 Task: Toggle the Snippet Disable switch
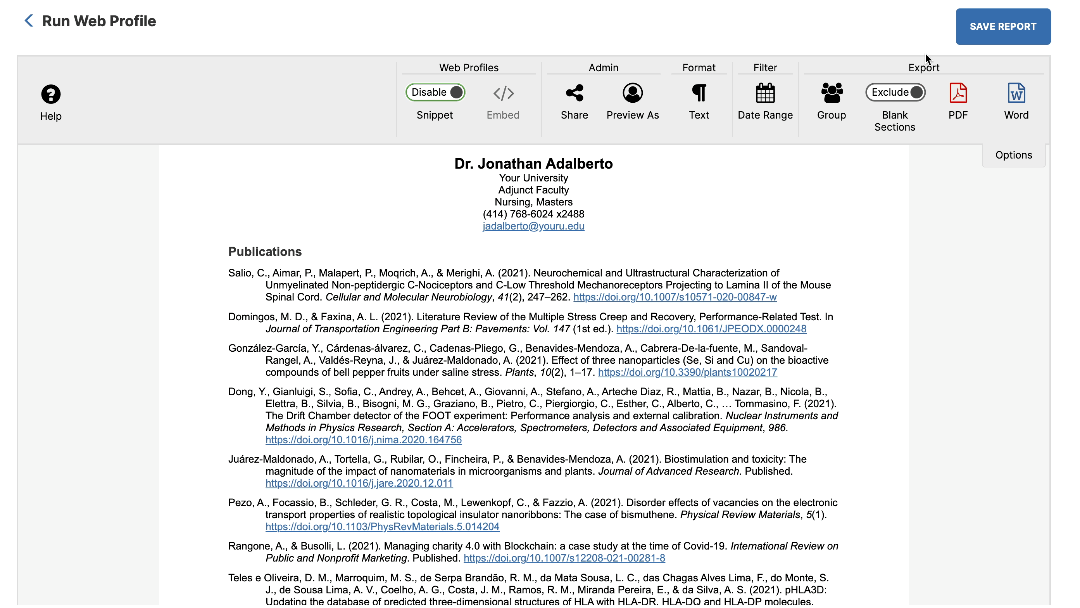pos(435,91)
